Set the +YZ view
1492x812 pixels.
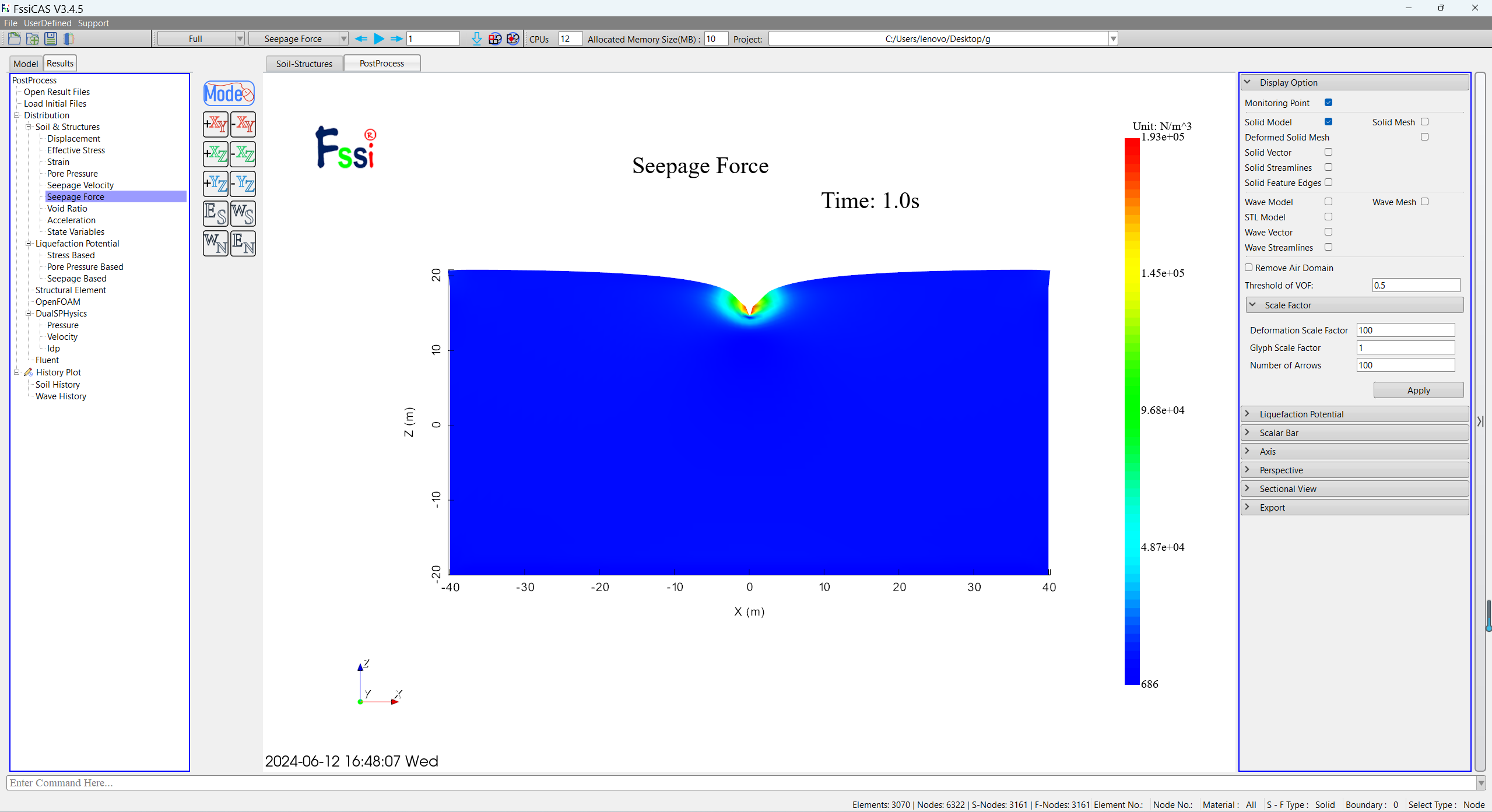click(x=216, y=184)
